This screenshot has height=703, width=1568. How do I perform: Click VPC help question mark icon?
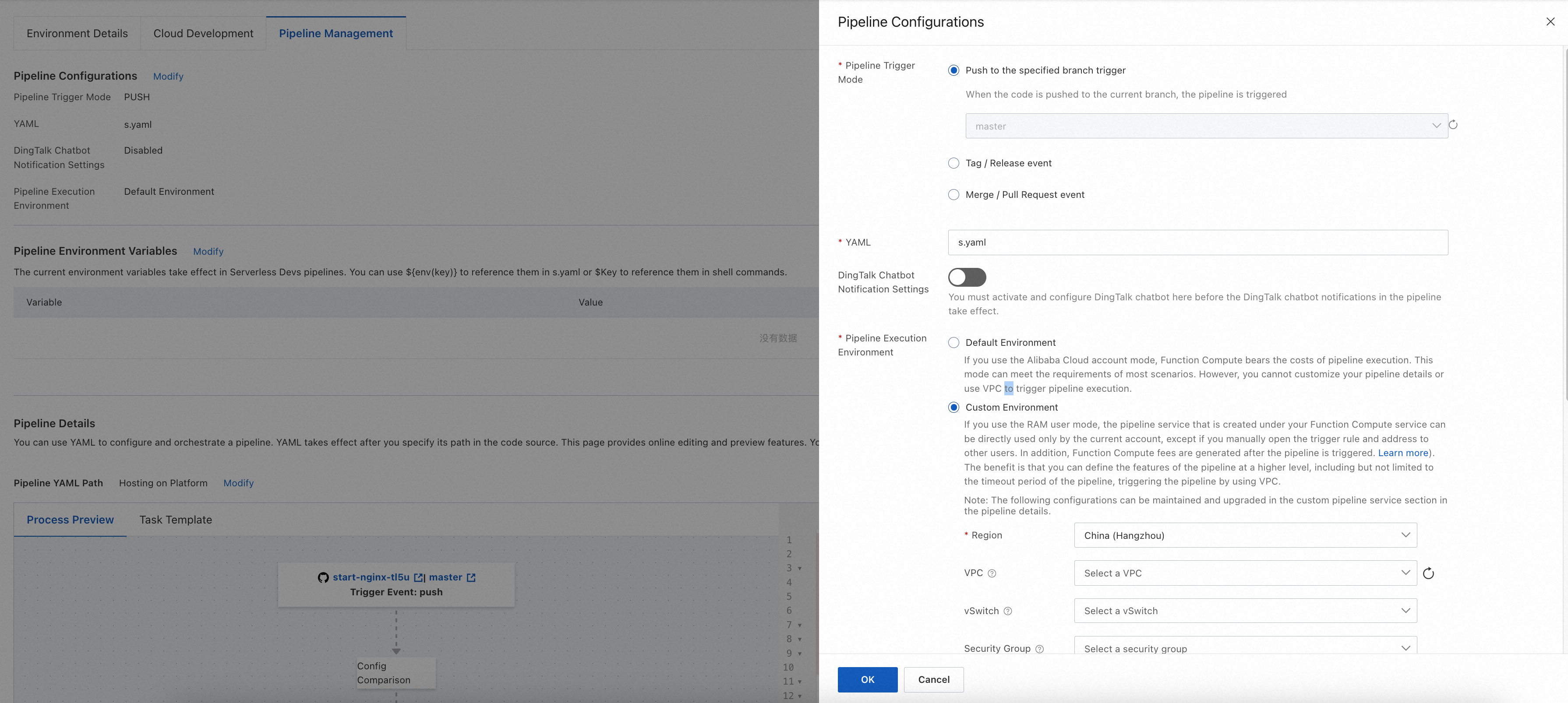(992, 573)
